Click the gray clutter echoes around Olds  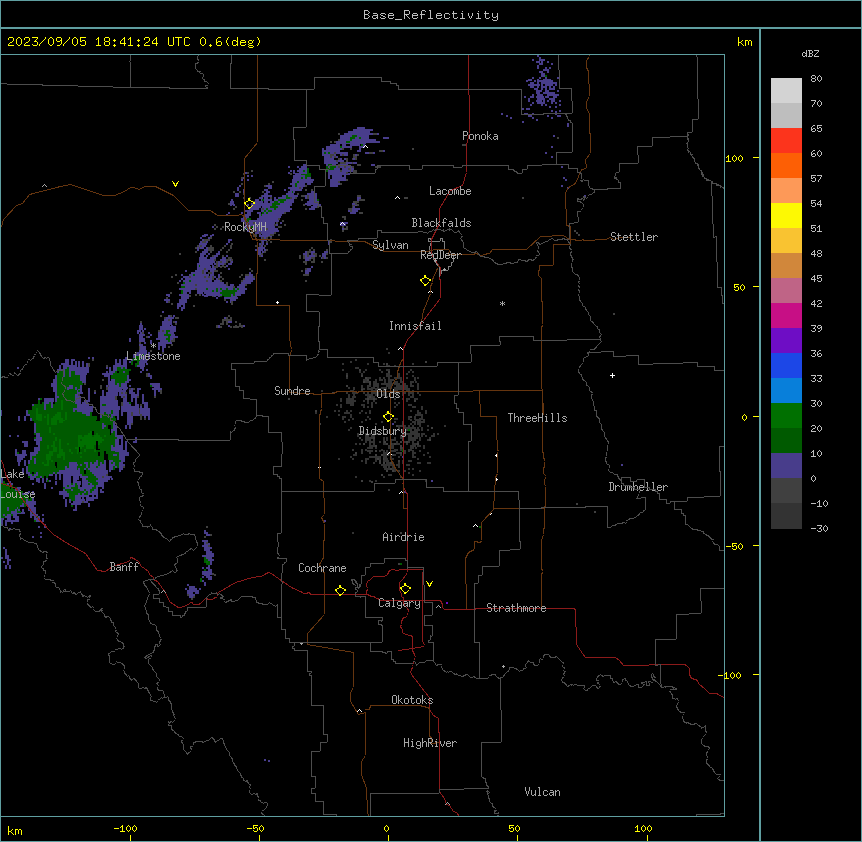coord(388,420)
